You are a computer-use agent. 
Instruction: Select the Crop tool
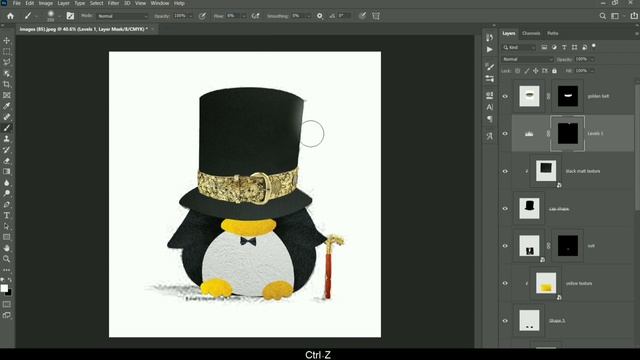coord(7,84)
